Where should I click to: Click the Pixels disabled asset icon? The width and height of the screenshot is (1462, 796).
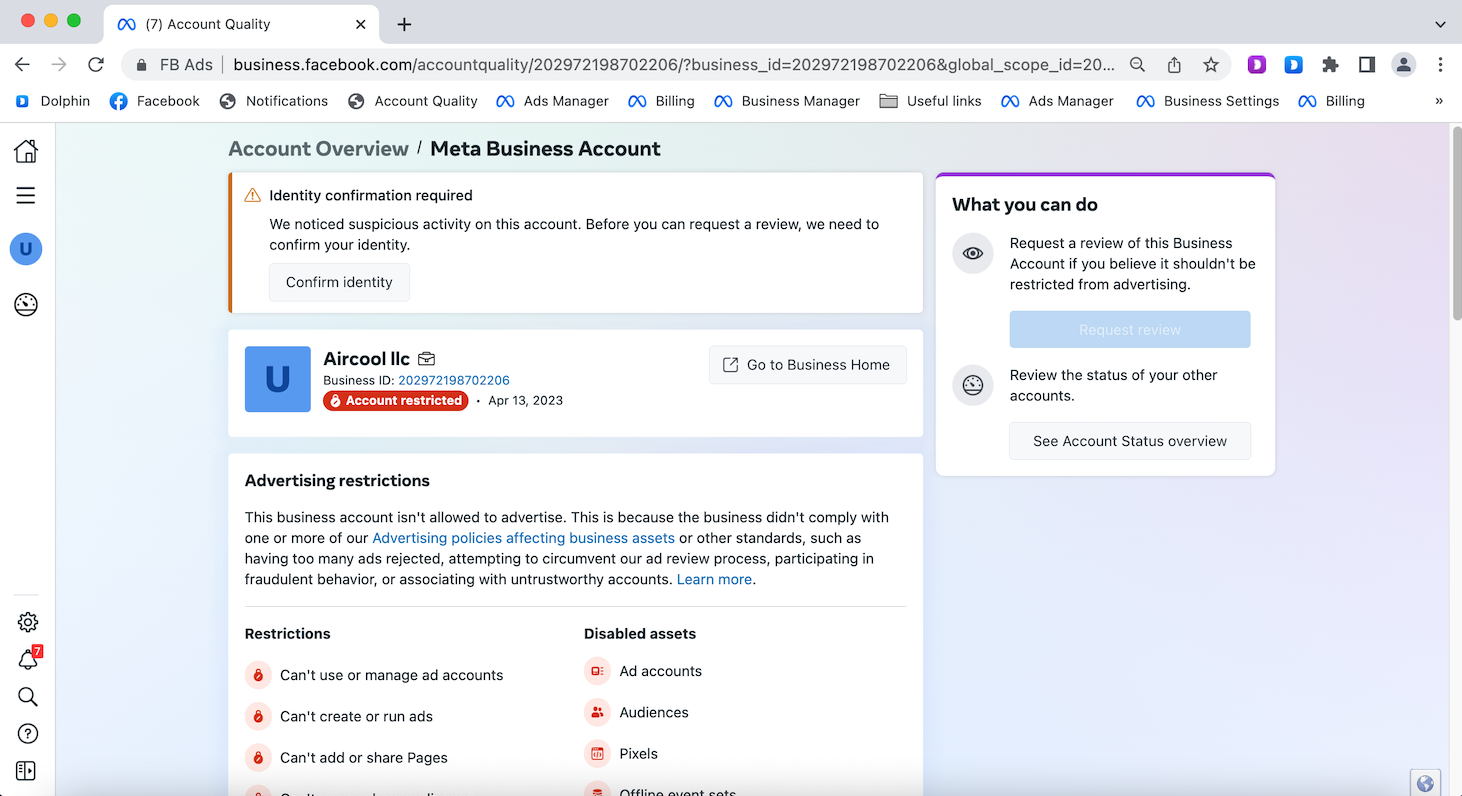pyautogui.click(x=597, y=753)
